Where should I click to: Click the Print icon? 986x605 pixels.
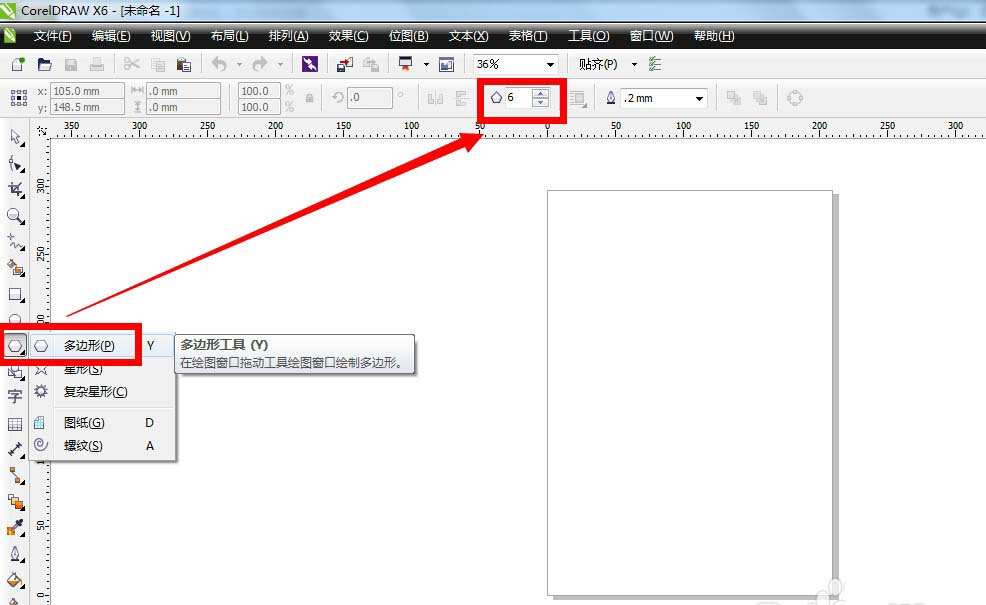point(97,64)
